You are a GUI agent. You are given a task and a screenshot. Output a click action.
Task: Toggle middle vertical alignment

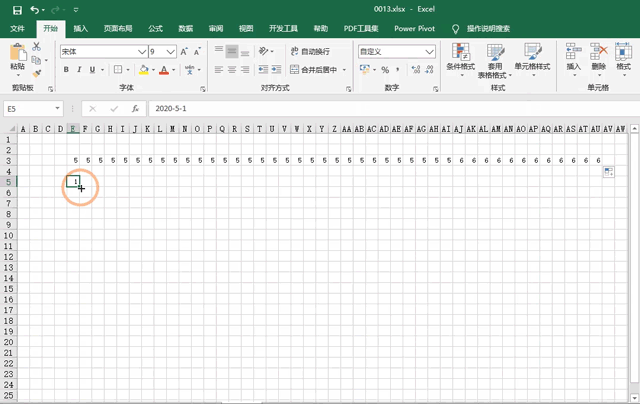coord(232,51)
